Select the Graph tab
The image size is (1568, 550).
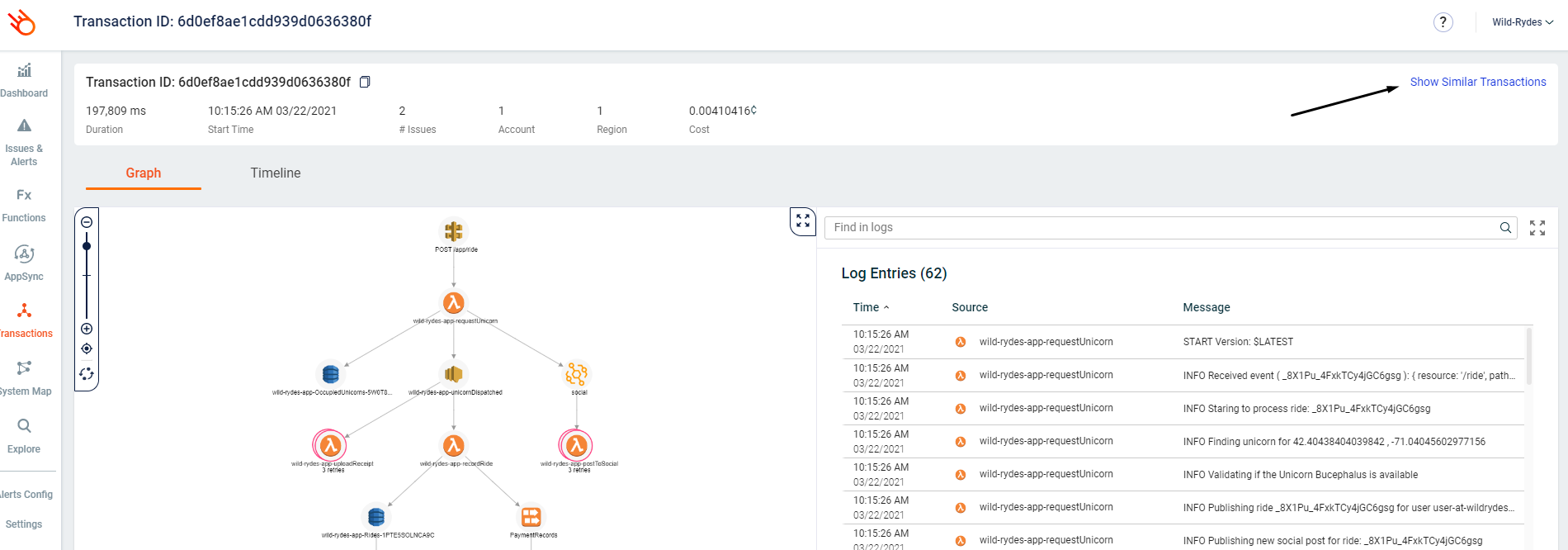(x=144, y=173)
